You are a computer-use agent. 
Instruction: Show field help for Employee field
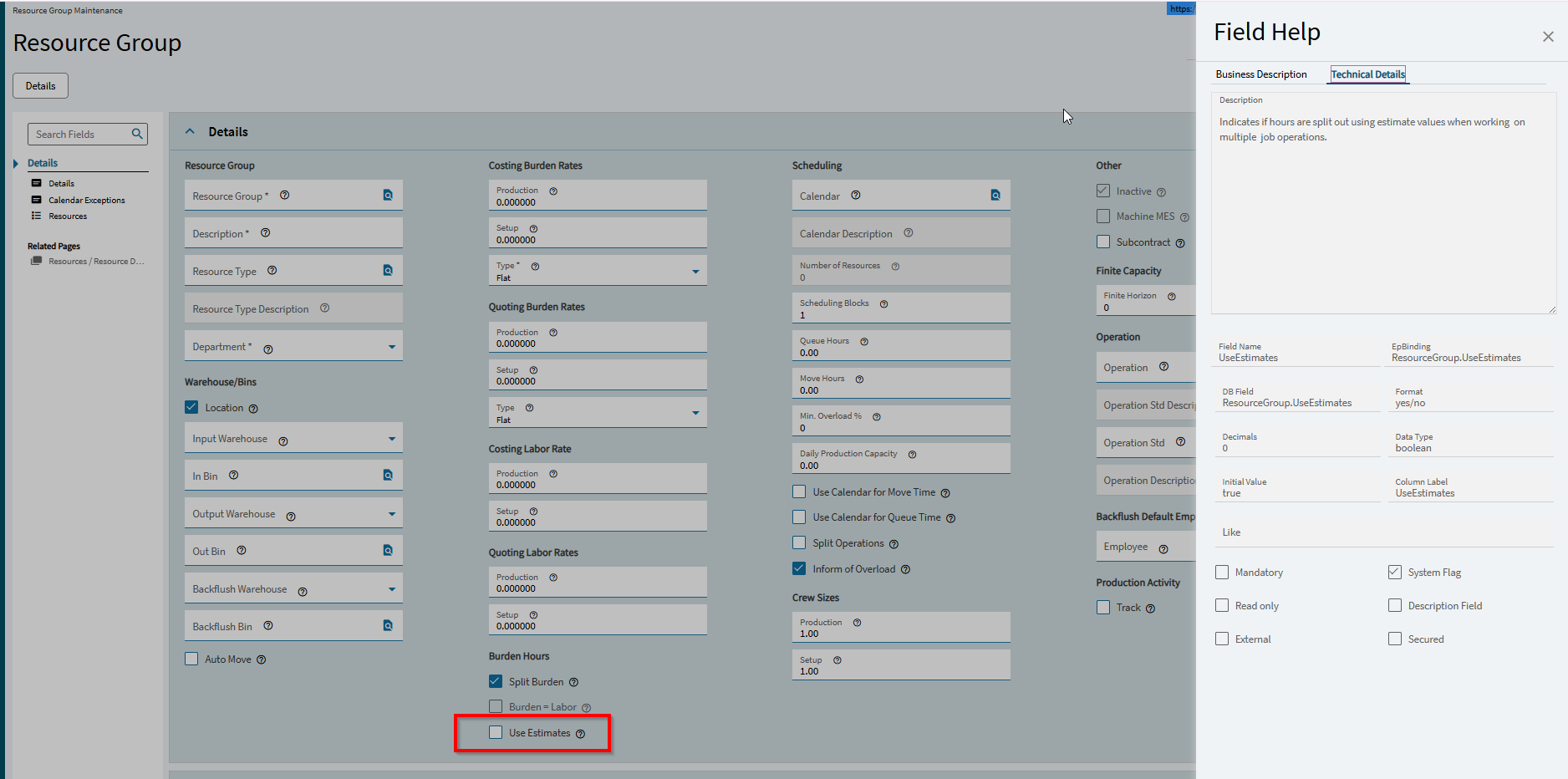point(1163,549)
